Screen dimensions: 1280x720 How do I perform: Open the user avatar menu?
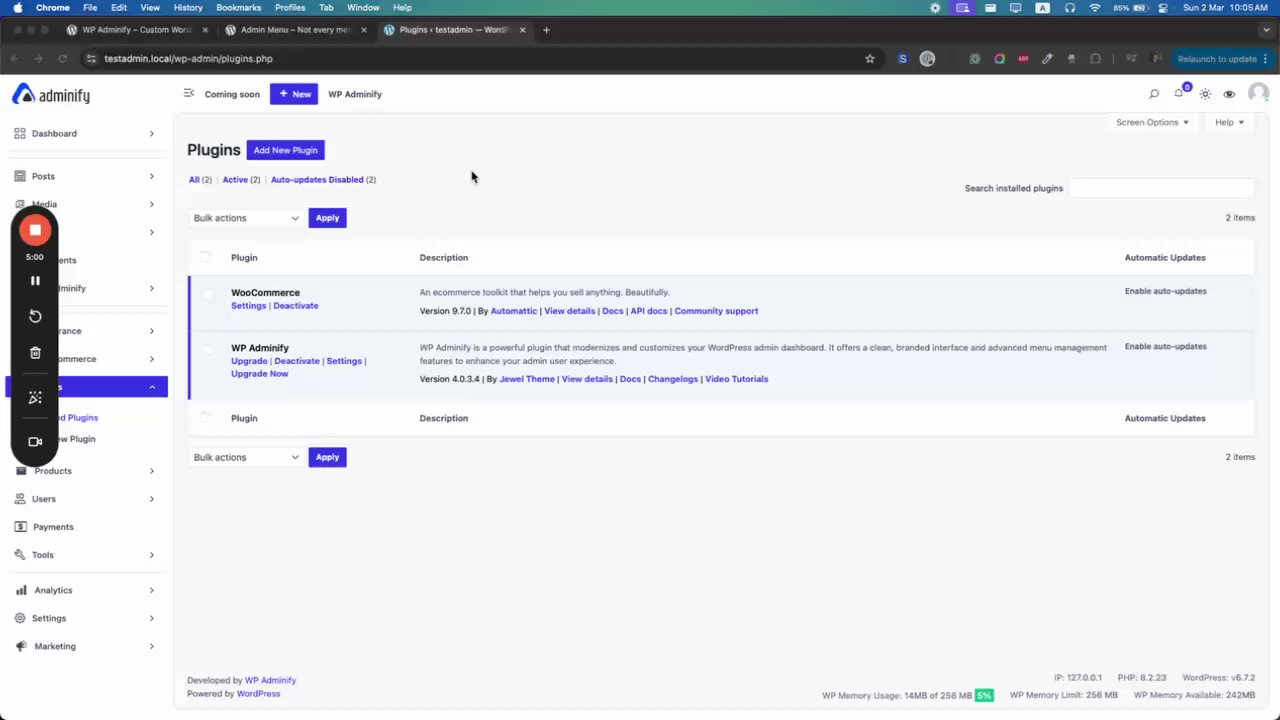coord(1258,93)
